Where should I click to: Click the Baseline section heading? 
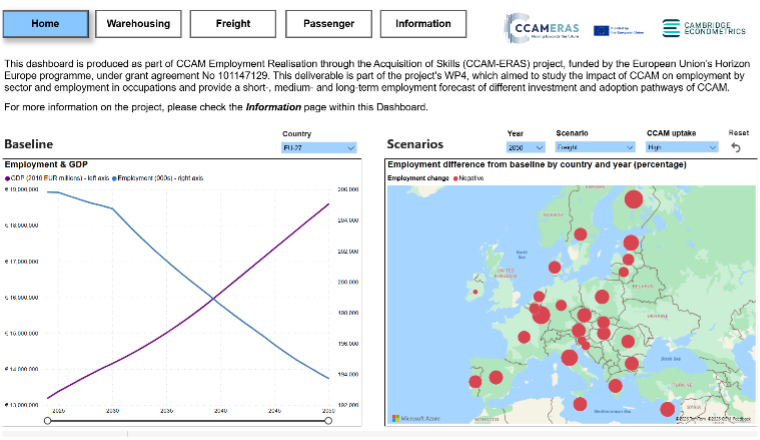tap(29, 144)
